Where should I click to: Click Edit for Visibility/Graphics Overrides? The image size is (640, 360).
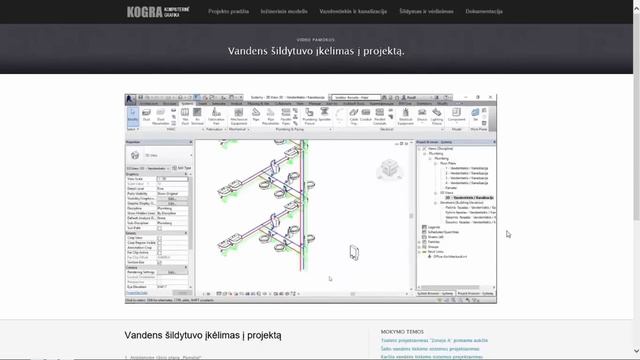pyautogui.click(x=172, y=198)
